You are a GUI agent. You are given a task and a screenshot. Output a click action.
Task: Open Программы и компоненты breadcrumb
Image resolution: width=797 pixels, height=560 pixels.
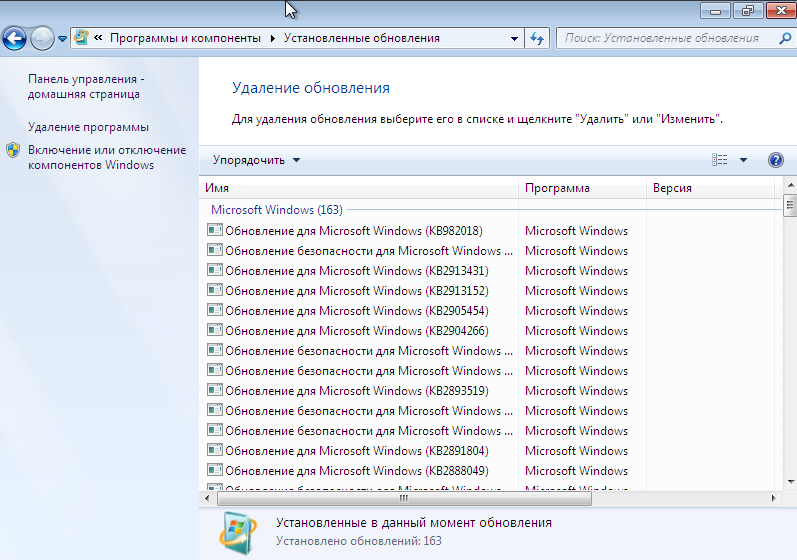click(185, 38)
